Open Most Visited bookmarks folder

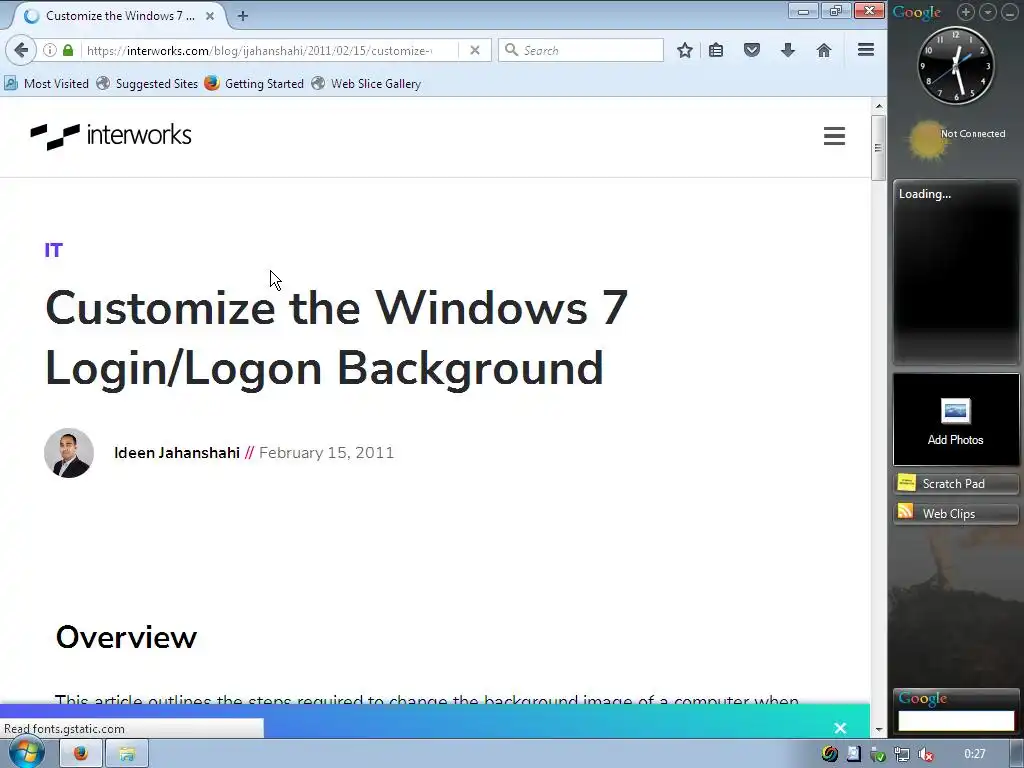(x=46, y=84)
